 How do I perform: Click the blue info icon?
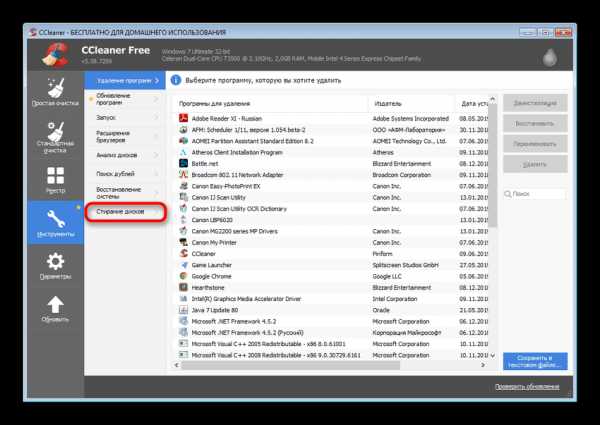[176, 80]
